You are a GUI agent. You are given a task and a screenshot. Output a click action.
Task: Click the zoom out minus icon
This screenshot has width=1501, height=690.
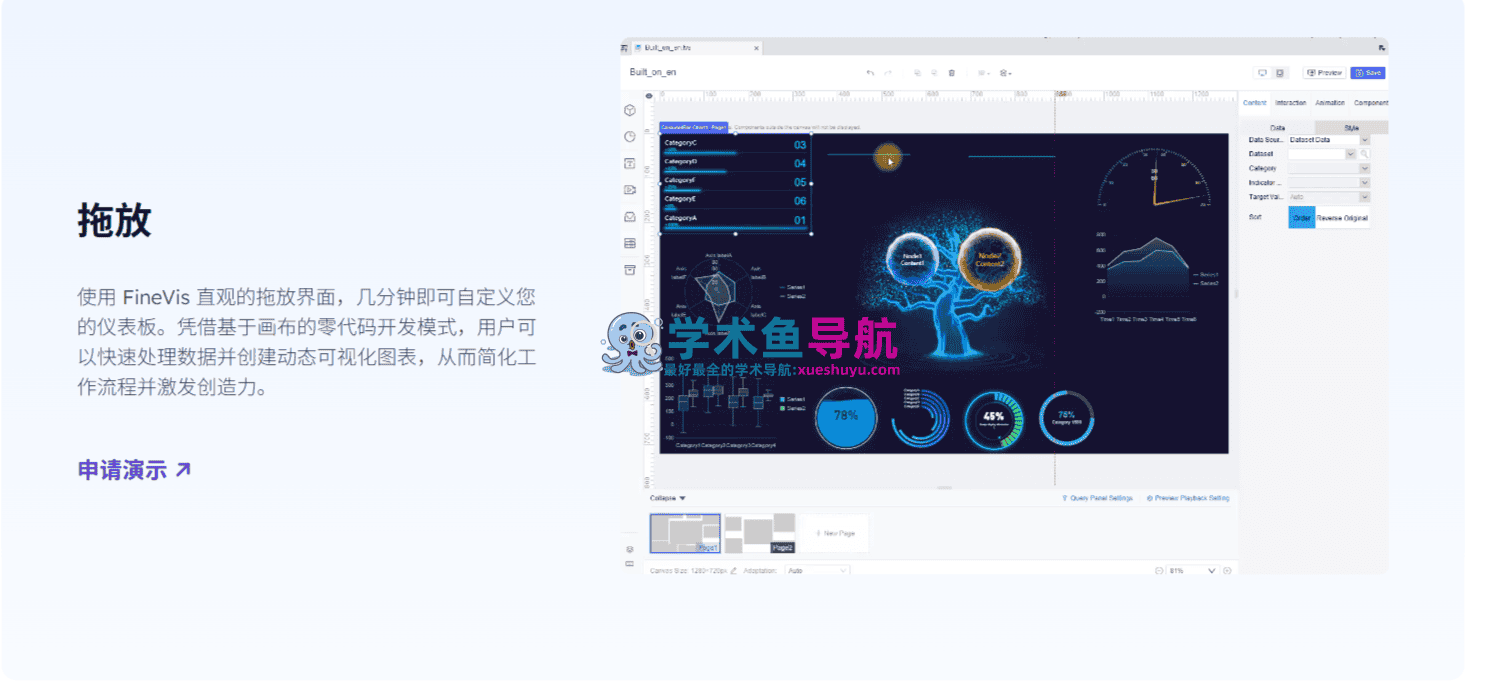[x=1159, y=571]
